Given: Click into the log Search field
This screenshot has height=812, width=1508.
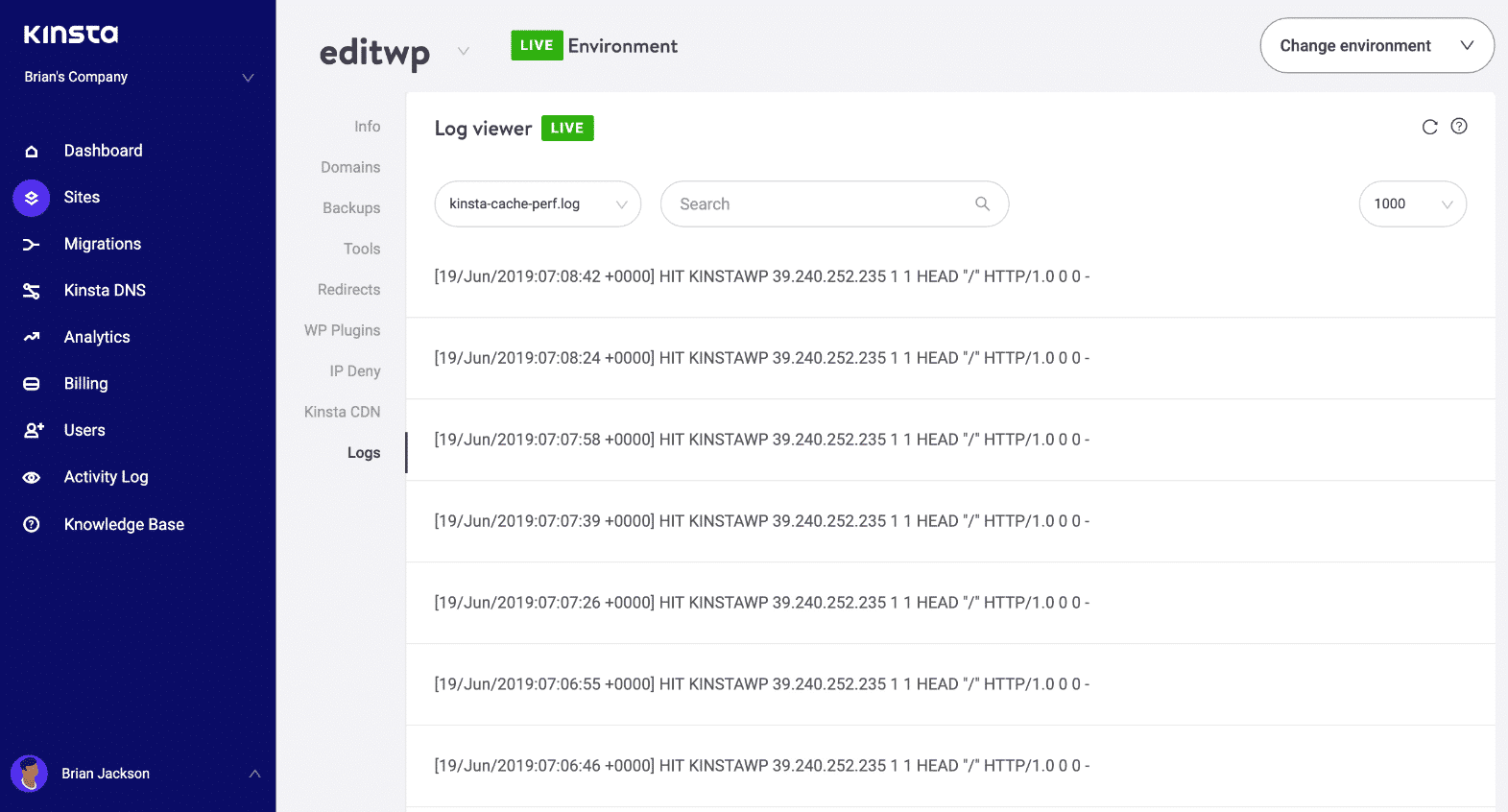Looking at the screenshot, I should pyautogui.click(x=834, y=203).
